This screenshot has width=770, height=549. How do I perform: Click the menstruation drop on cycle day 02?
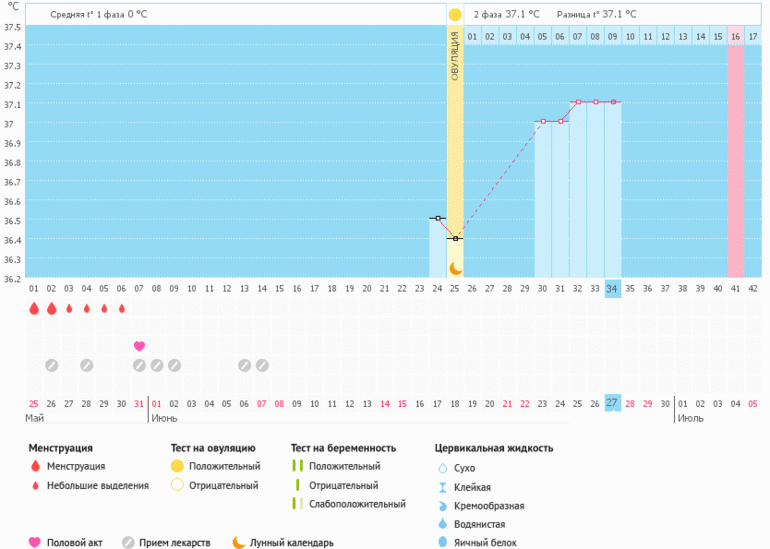point(52,308)
